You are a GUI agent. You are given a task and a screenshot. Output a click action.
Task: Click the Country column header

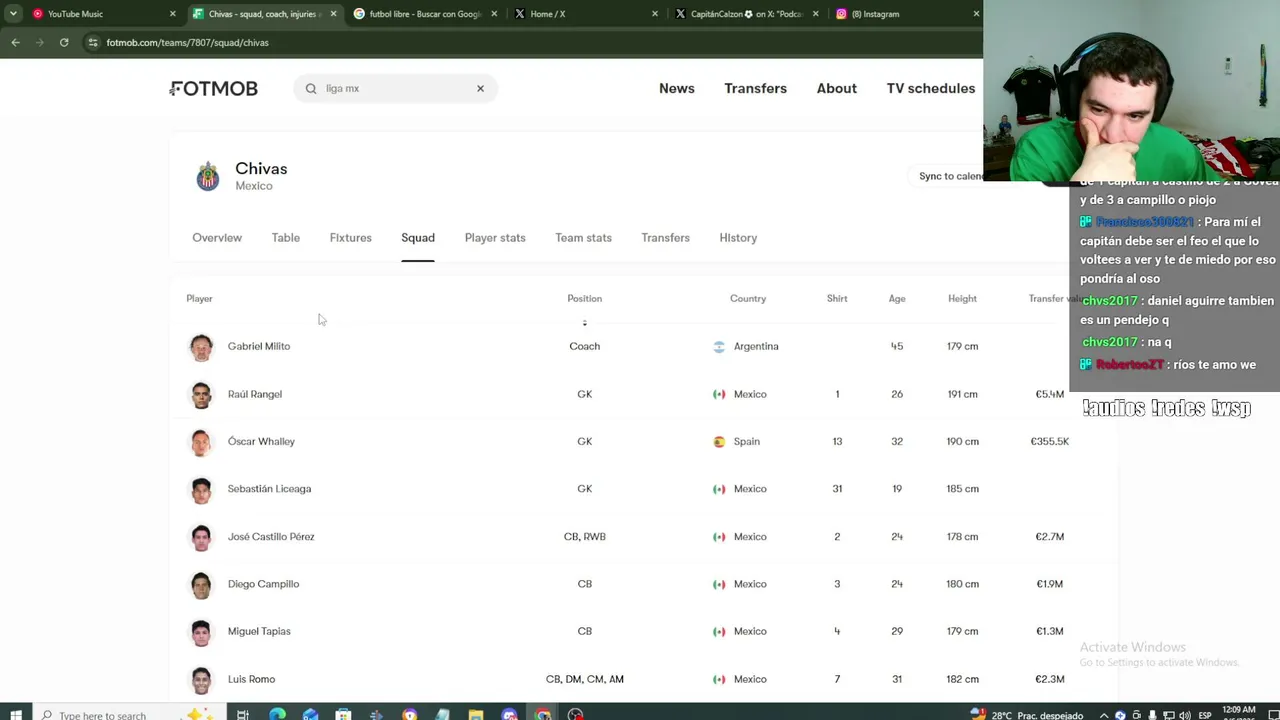coord(748,298)
